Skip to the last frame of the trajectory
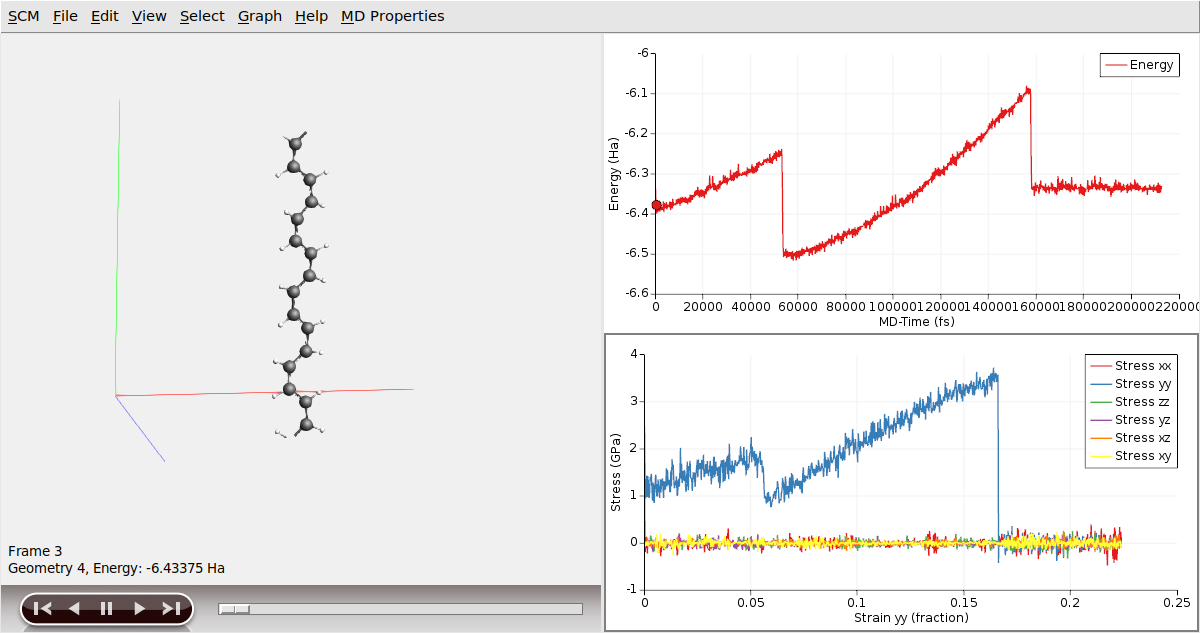The height and width of the screenshot is (633, 1200). click(171, 608)
